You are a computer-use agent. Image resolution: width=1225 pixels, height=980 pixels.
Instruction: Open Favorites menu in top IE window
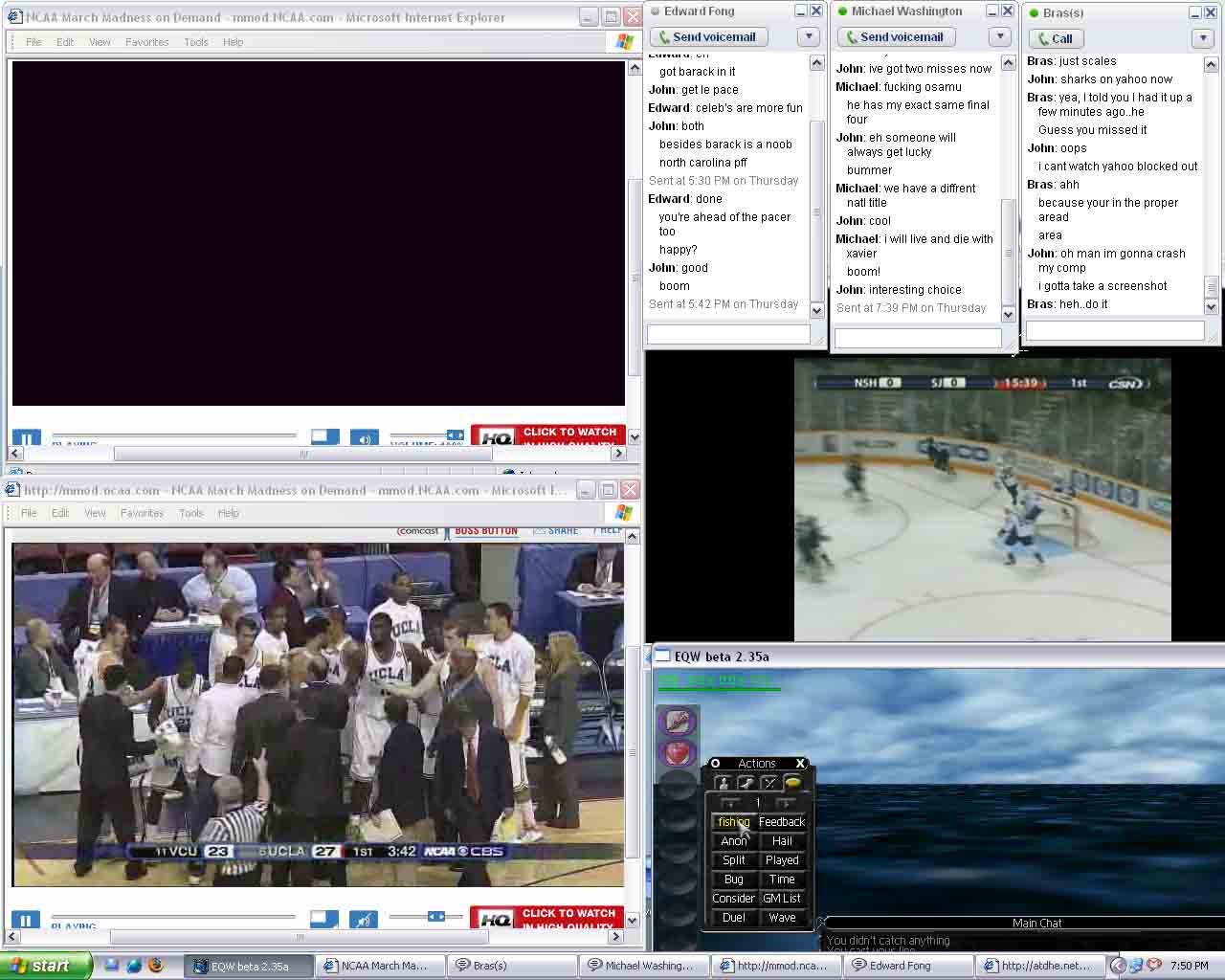point(146,42)
